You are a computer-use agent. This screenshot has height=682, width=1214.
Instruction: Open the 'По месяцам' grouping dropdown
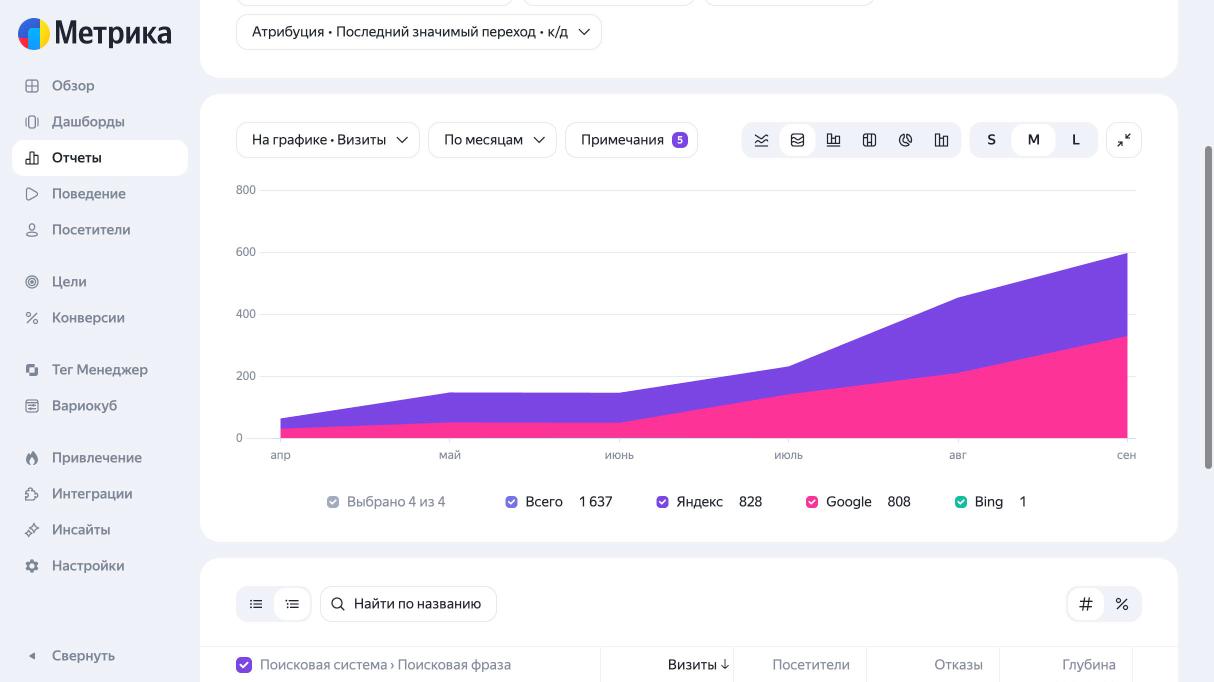click(492, 140)
